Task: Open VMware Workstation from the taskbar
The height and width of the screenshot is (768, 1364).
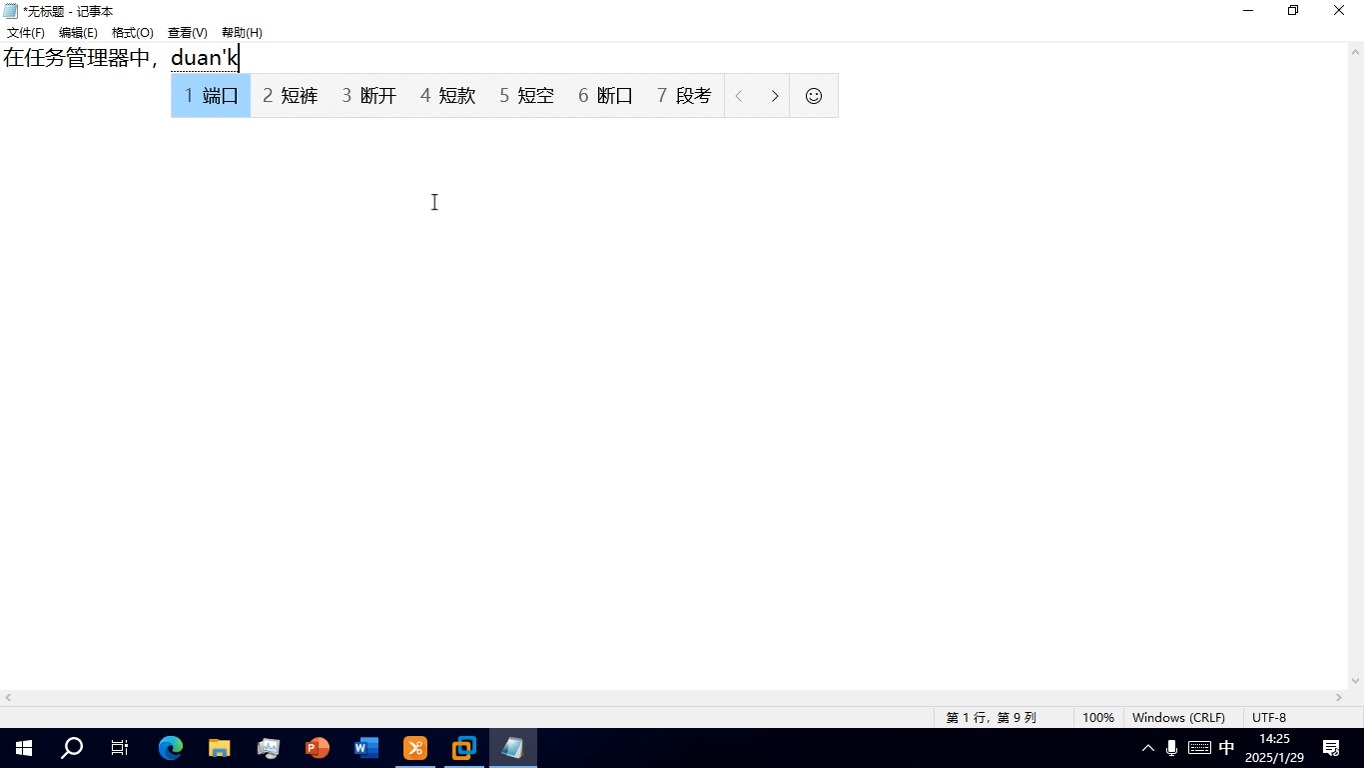Action: [463, 747]
